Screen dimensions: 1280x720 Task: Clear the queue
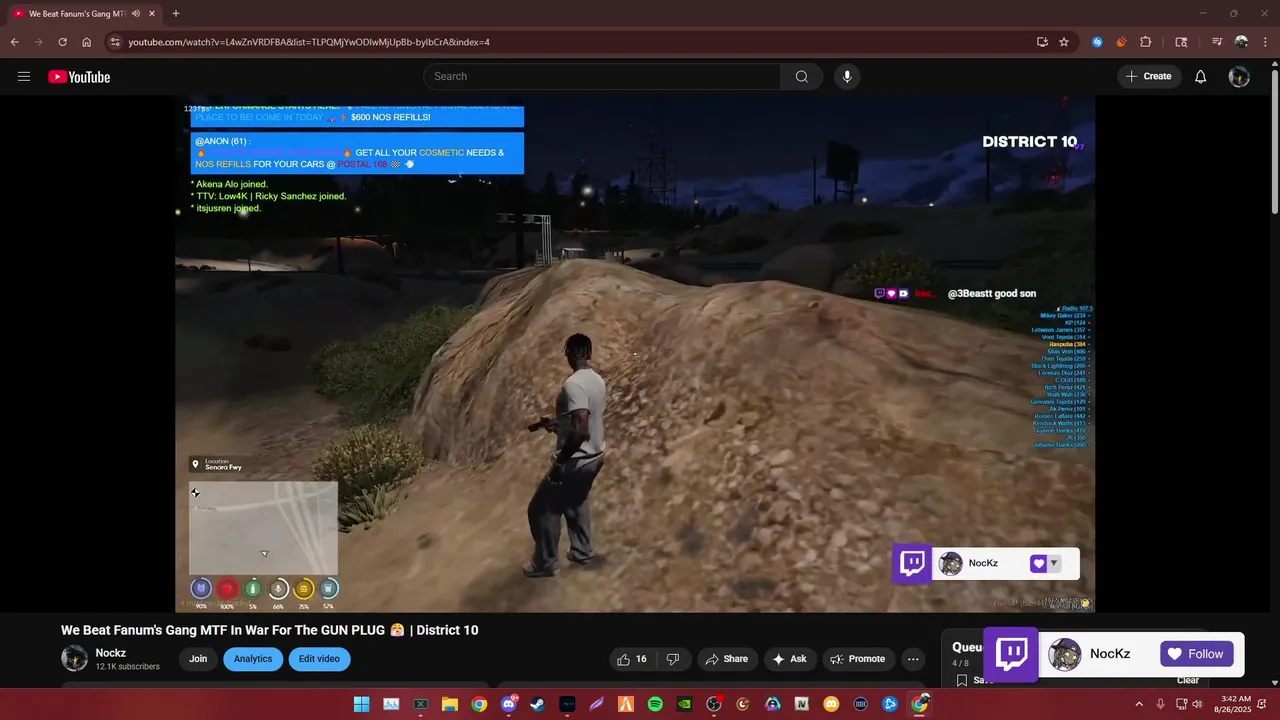pos(1188,680)
